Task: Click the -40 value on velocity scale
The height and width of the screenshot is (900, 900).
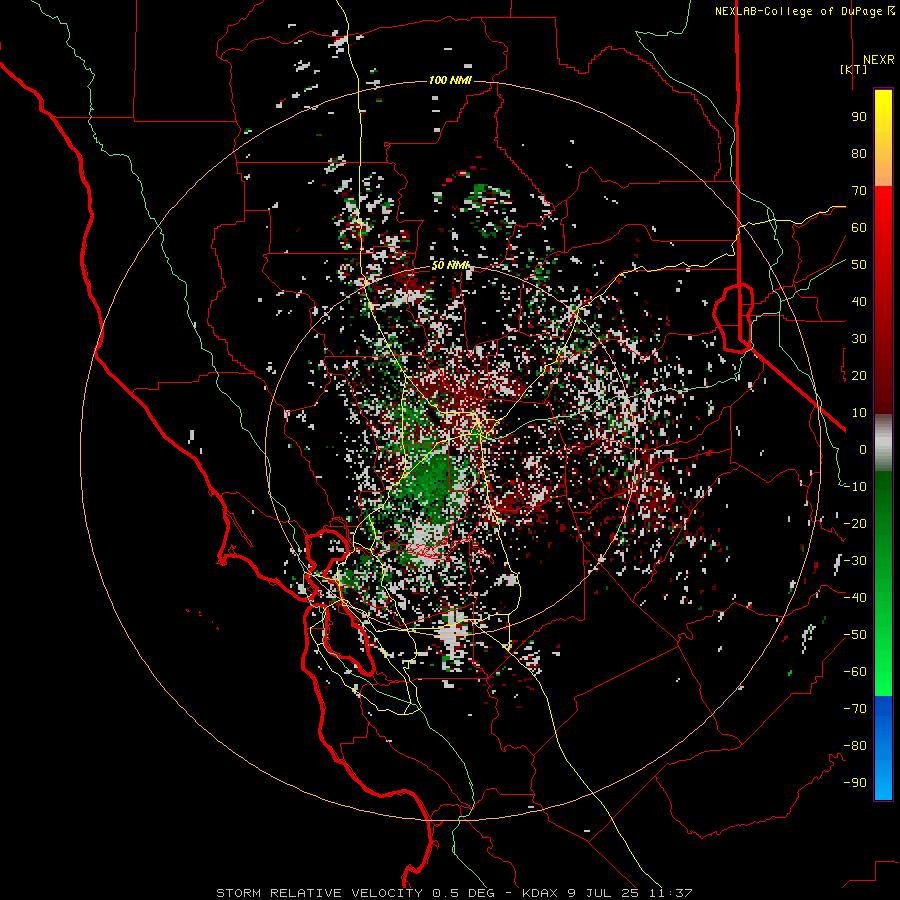Action: pyautogui.click(x=855, y=598)
